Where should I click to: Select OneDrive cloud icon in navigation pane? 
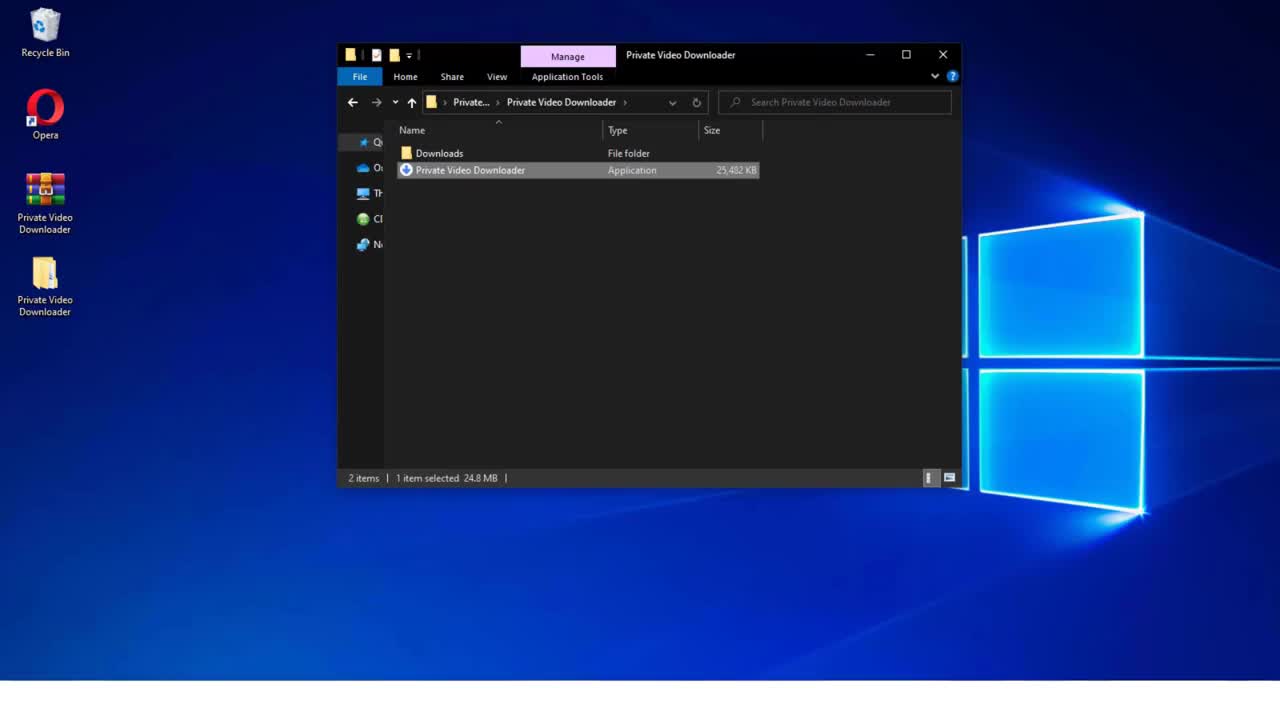tap(364, 168)
